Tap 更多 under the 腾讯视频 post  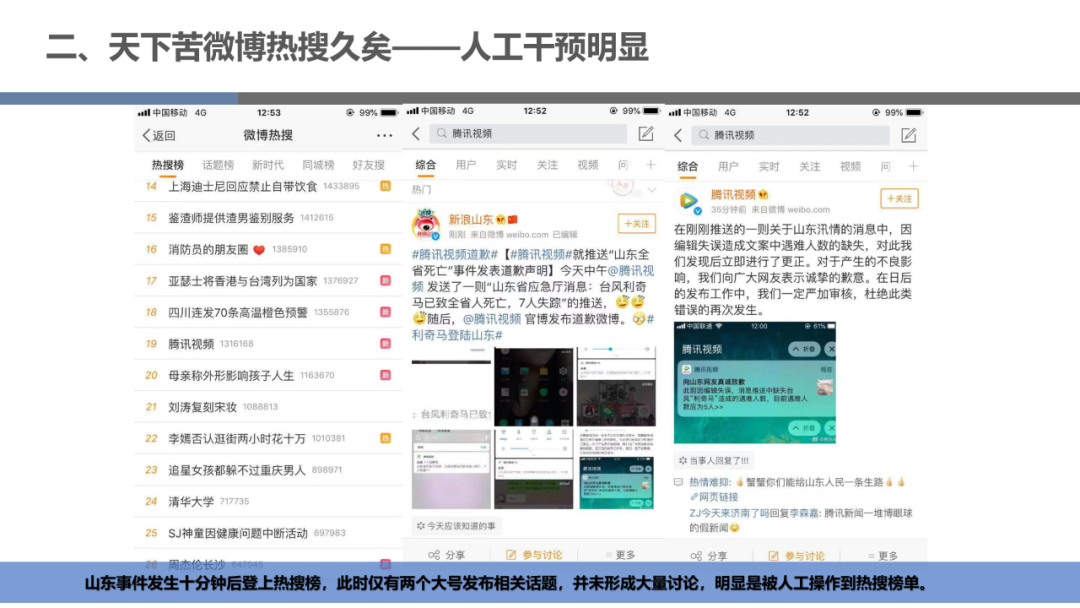pyautogui.click(x=883, y=556)
